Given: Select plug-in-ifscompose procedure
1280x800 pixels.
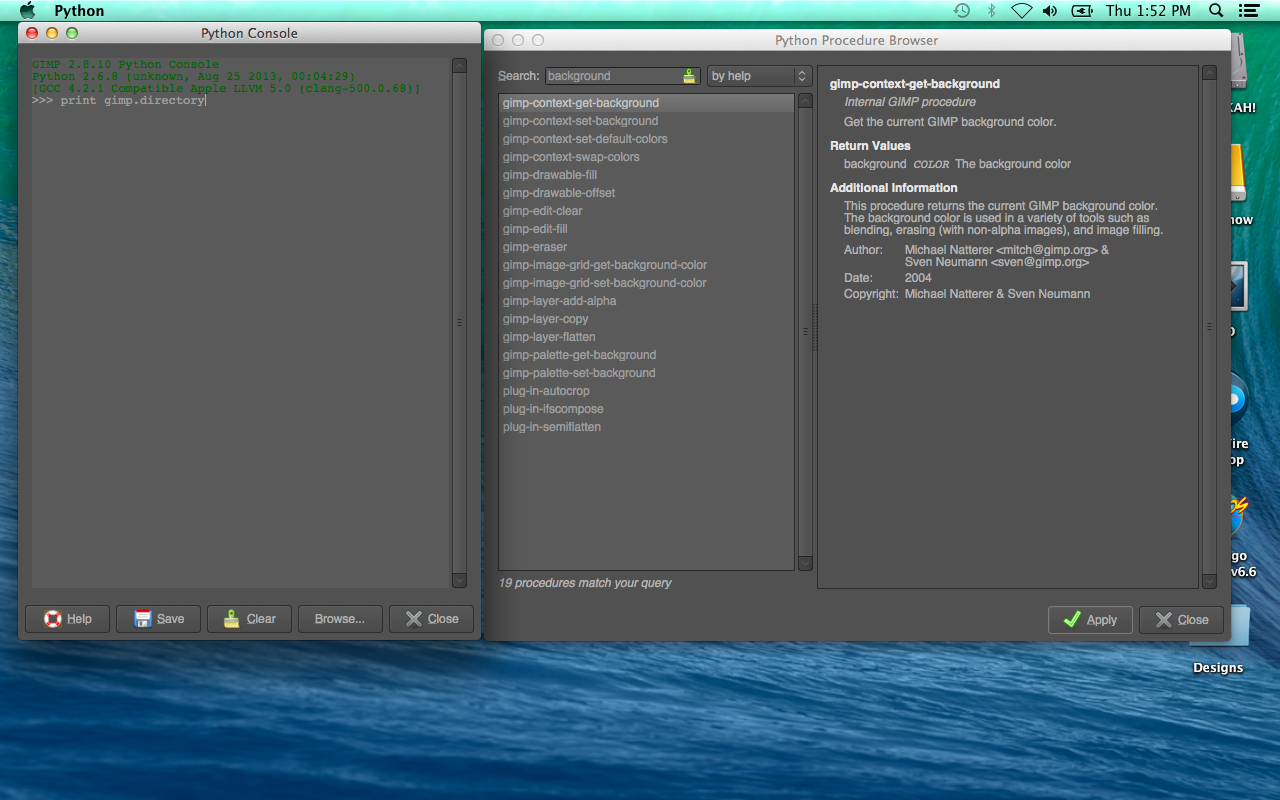Looking at the screenshot, I should (x=646, y=409).
